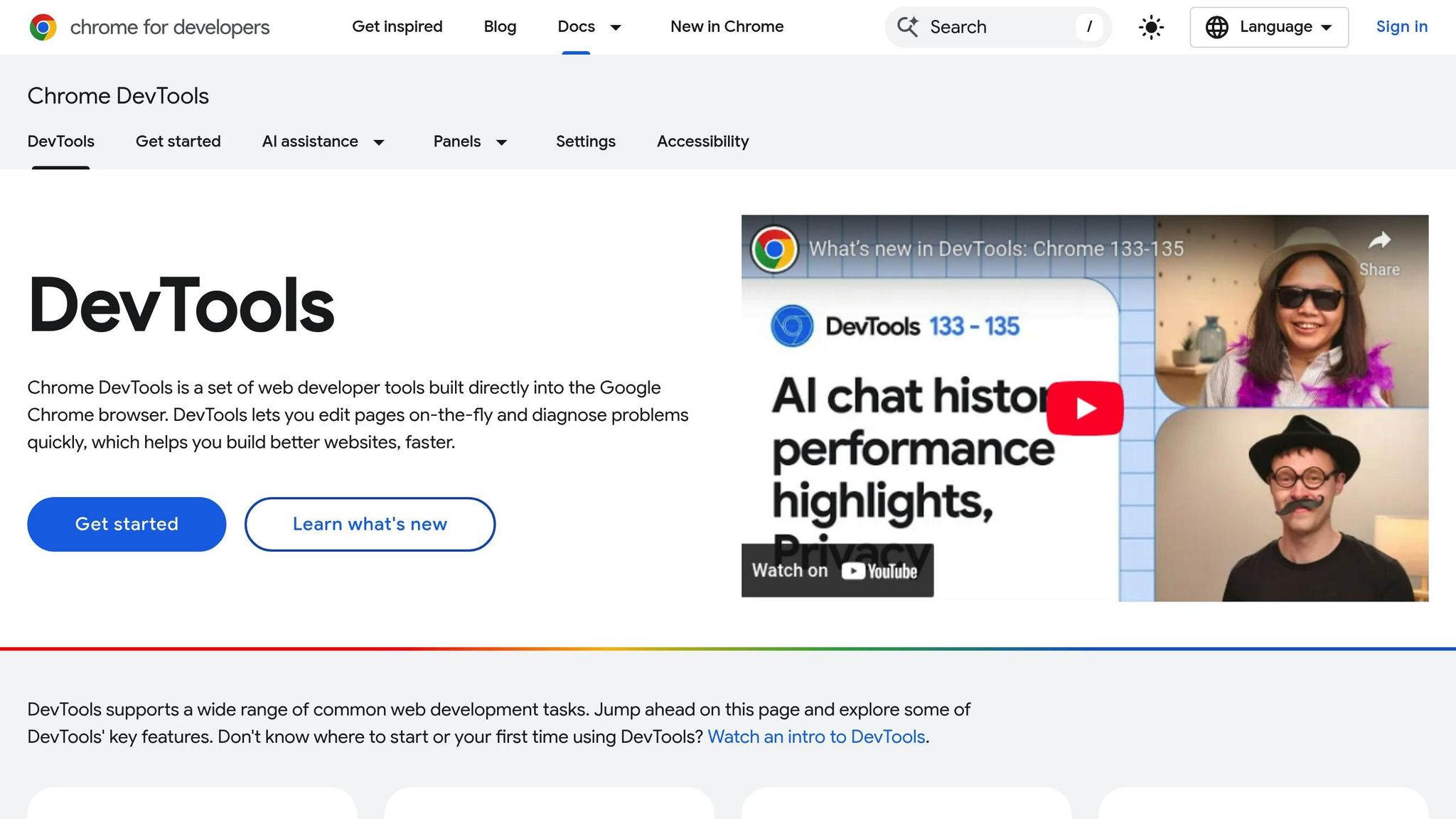
Task: Select the Settings tab
Action: tap(585, 141)
